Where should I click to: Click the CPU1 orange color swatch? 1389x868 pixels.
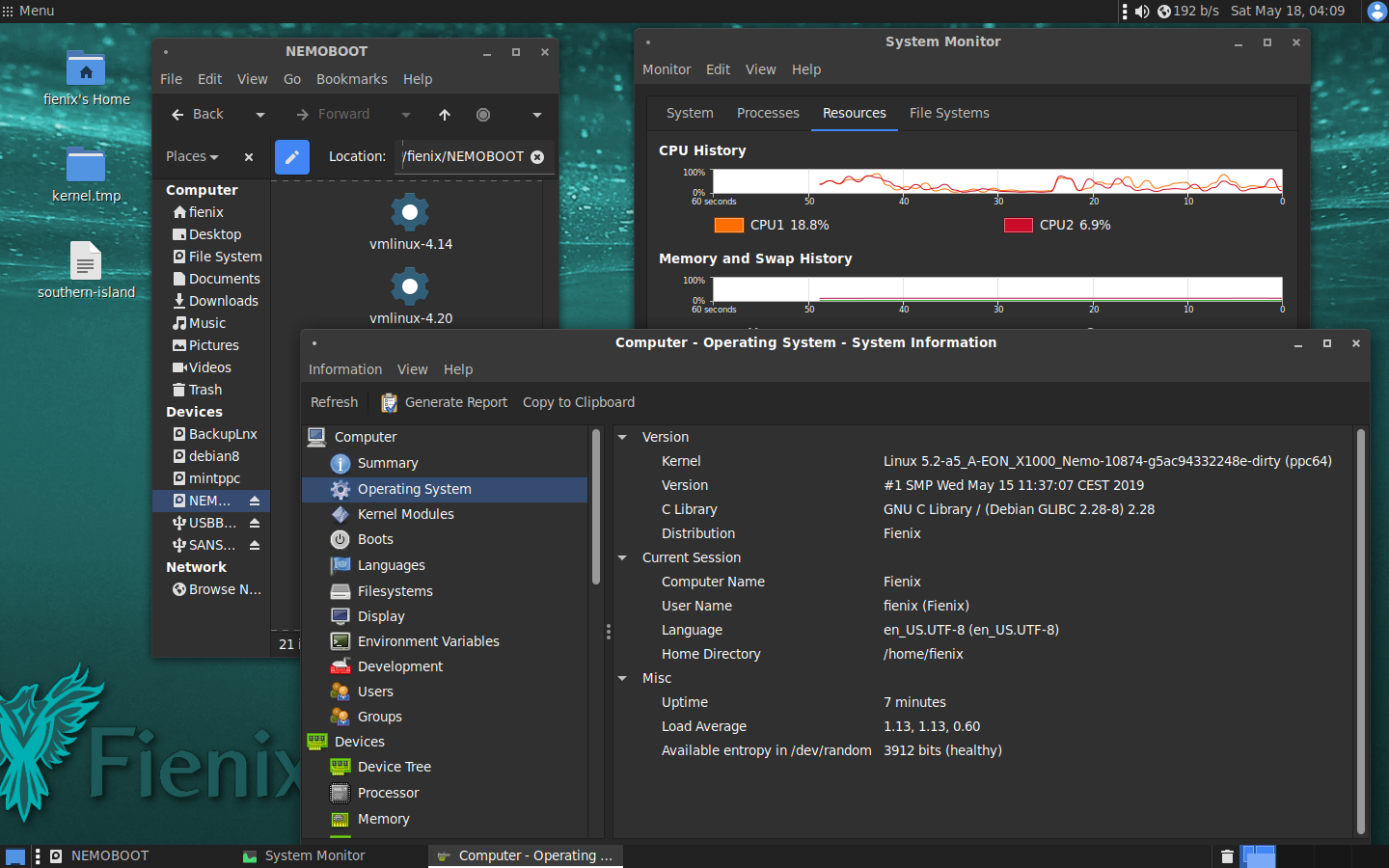[728, 225]
